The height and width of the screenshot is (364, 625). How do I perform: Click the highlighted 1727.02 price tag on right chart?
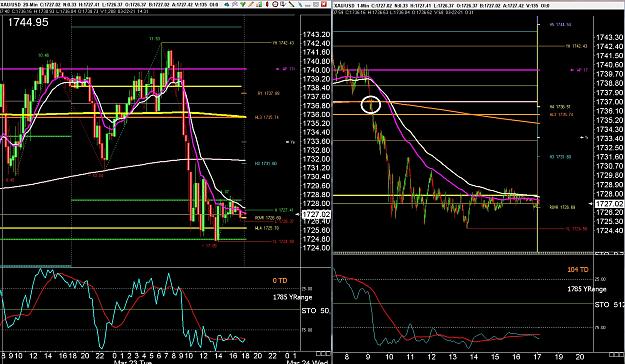(609, 204)
